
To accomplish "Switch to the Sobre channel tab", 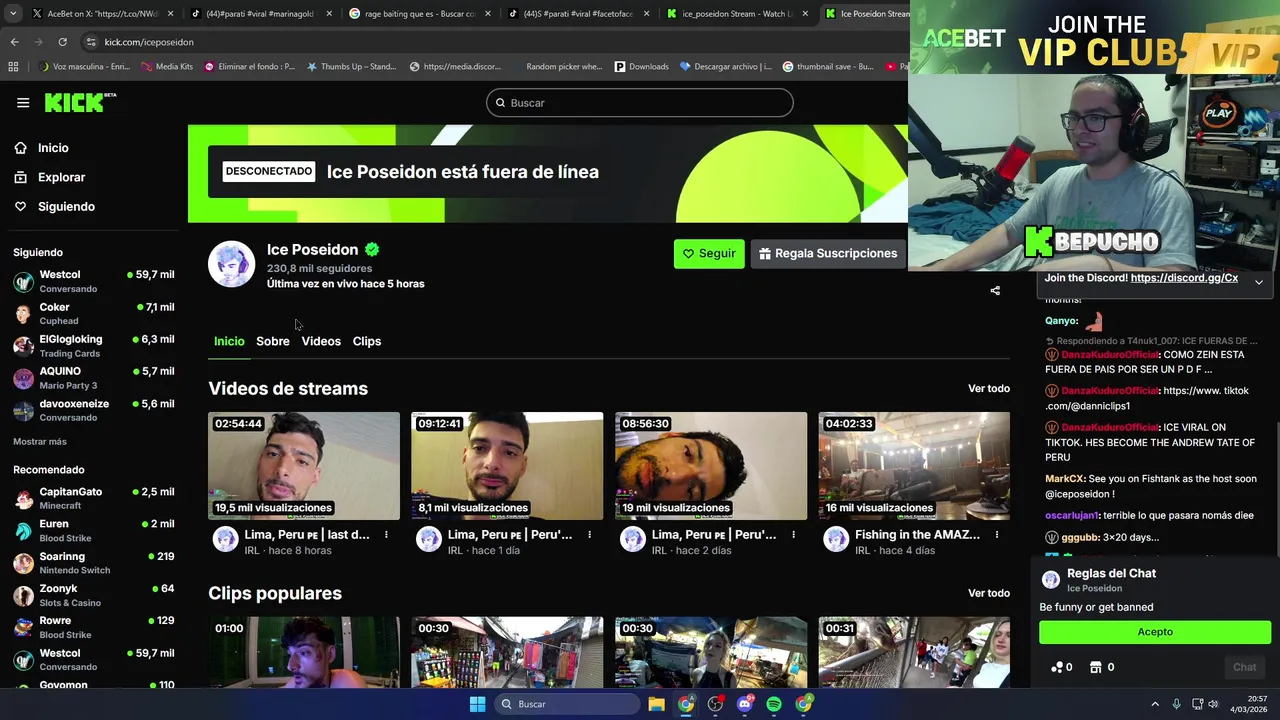I will point(273,341).
